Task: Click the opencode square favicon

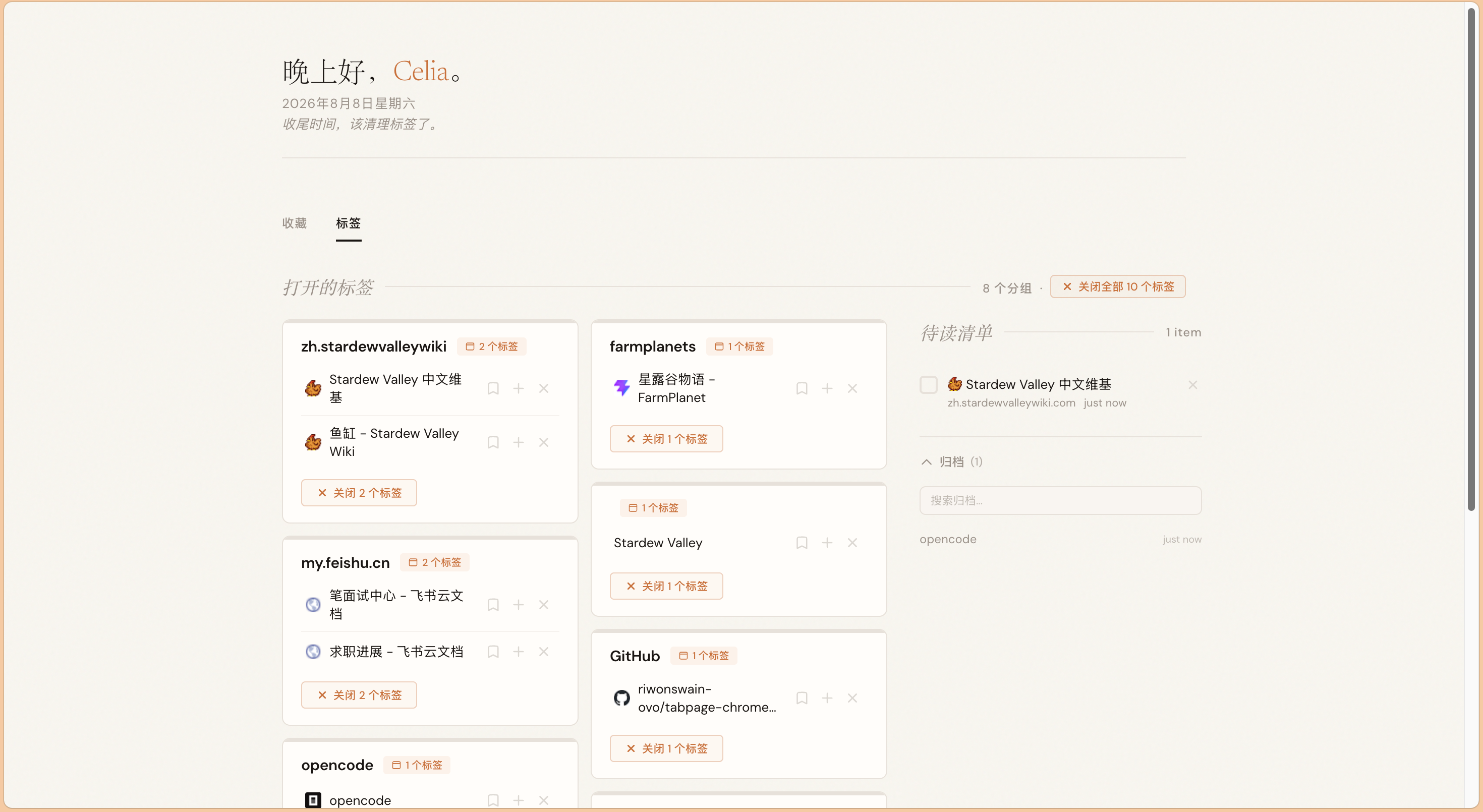Action: coord(313,800)
